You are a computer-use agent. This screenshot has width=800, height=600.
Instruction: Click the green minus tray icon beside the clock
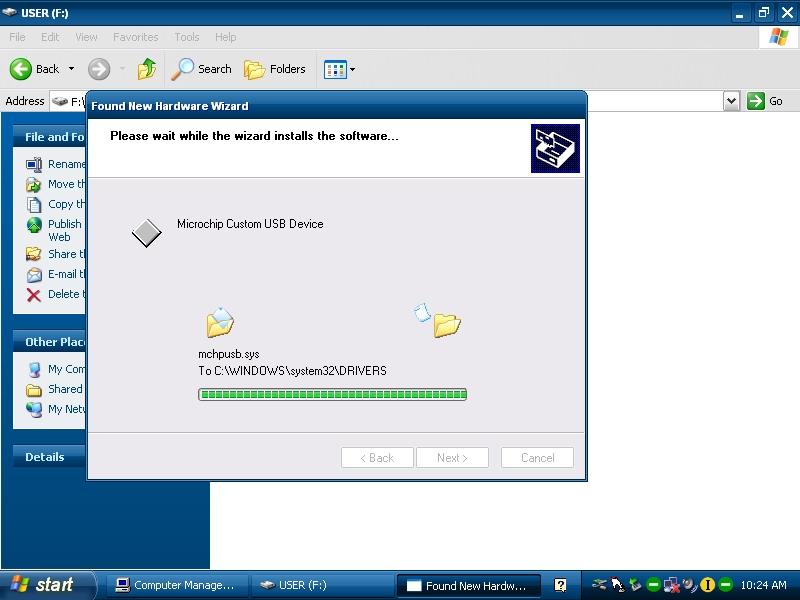pos(726,585)
